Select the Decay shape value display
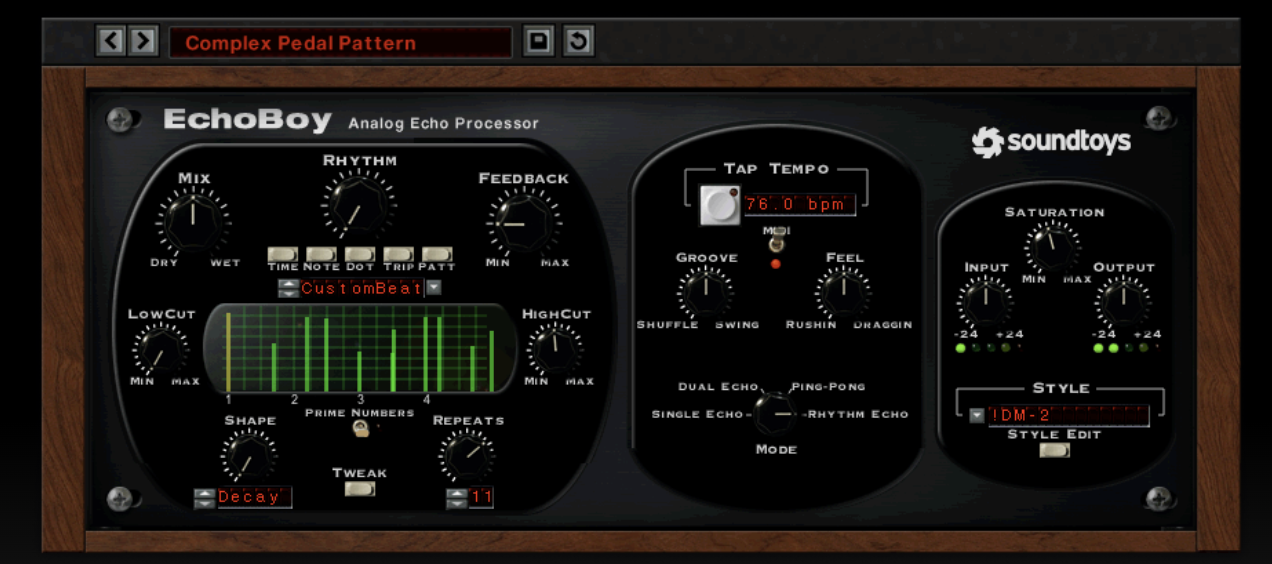The image size is (1272, 564). (254, 497)
